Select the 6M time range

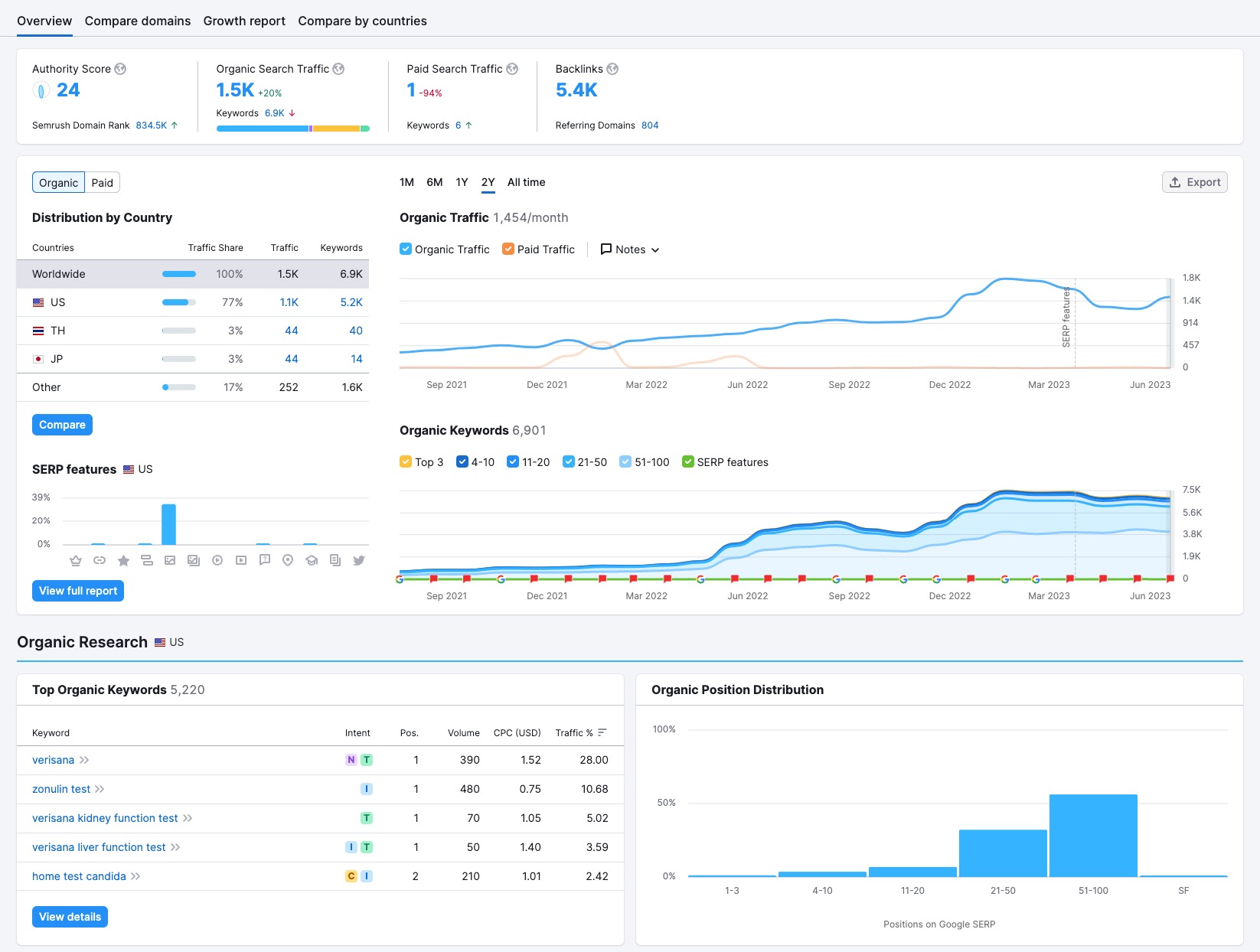coord(435,182)
